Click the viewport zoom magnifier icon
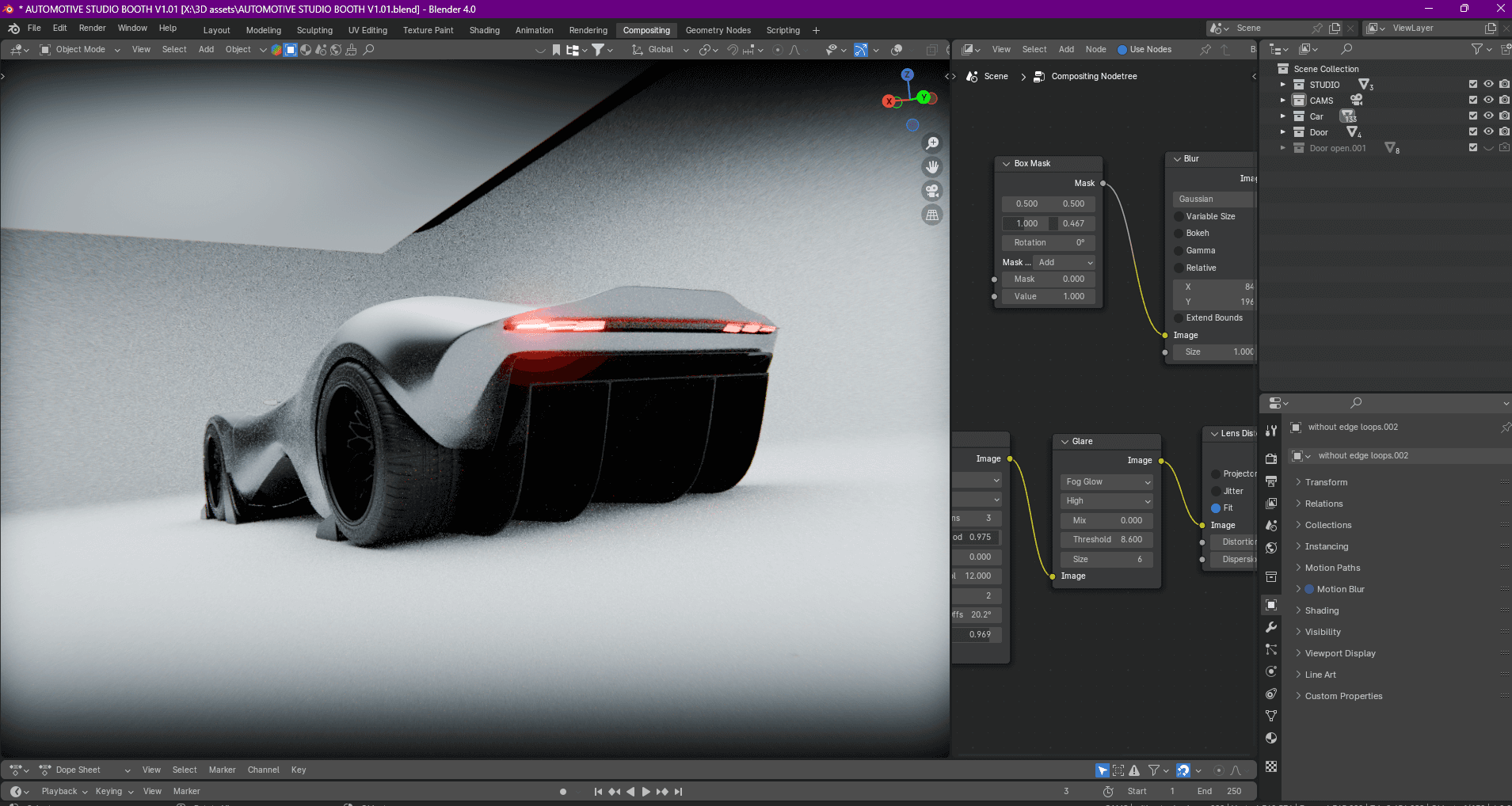This screenshot has height=806, width=1512. click(x=932, y=143)
